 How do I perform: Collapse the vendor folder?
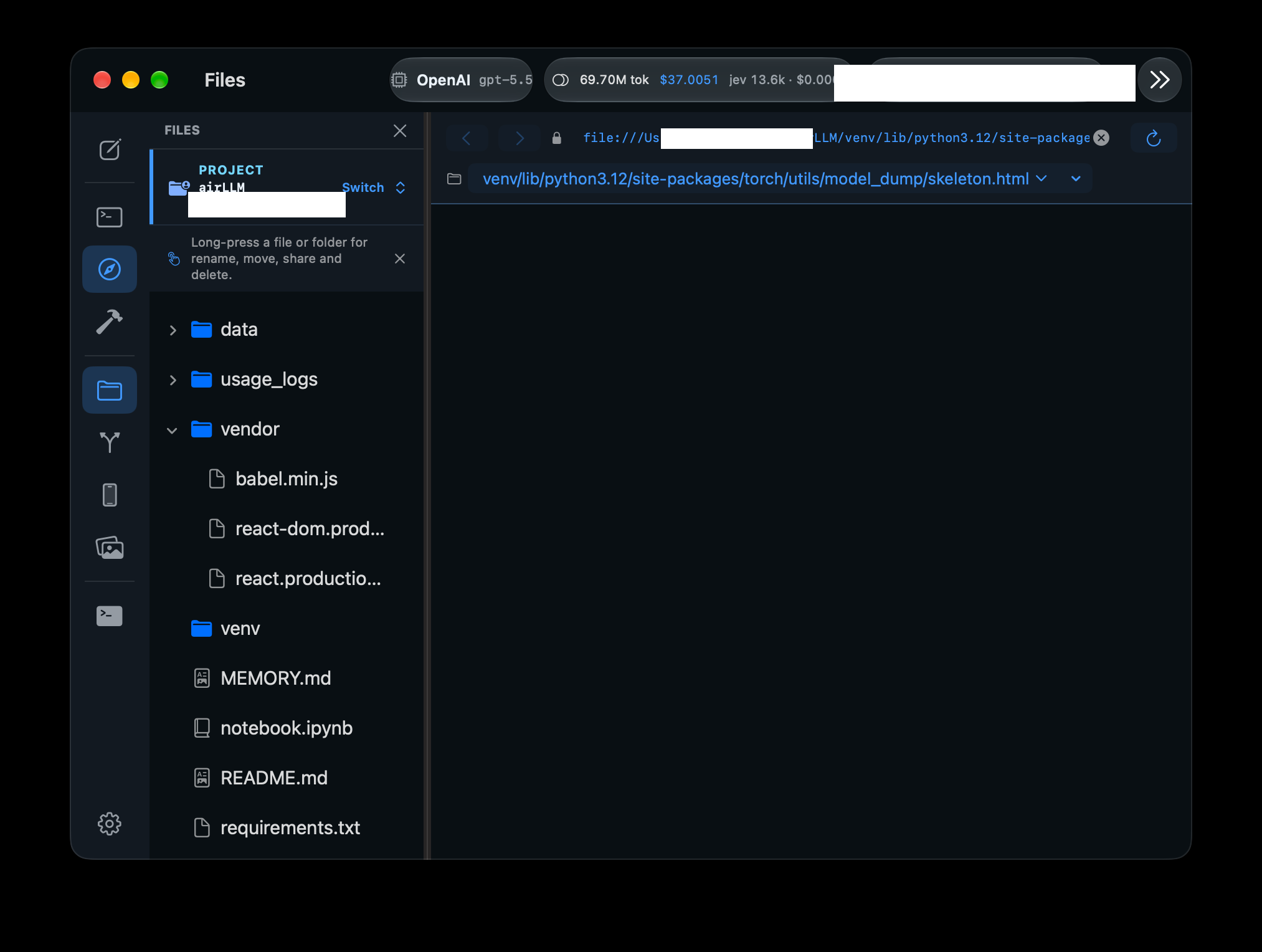click(x=173, y=430)
